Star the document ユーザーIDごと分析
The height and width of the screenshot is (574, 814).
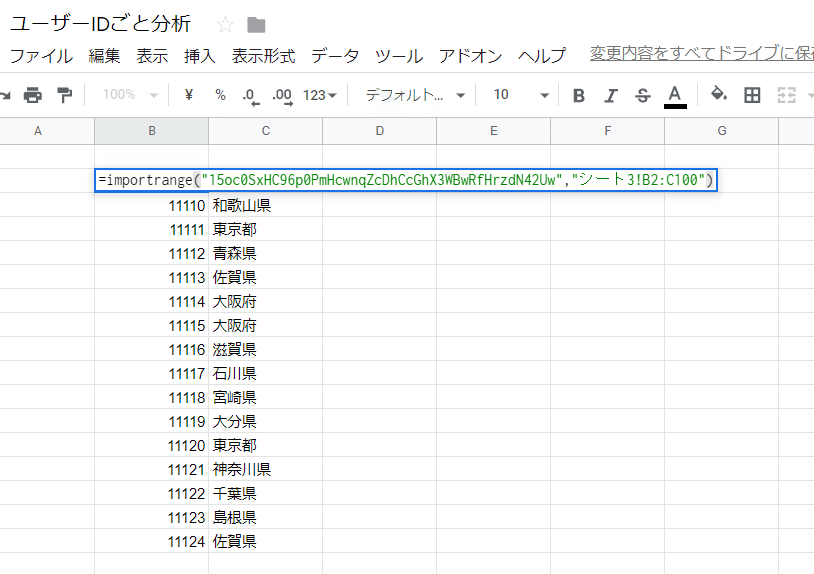click(x=225, y=24)
